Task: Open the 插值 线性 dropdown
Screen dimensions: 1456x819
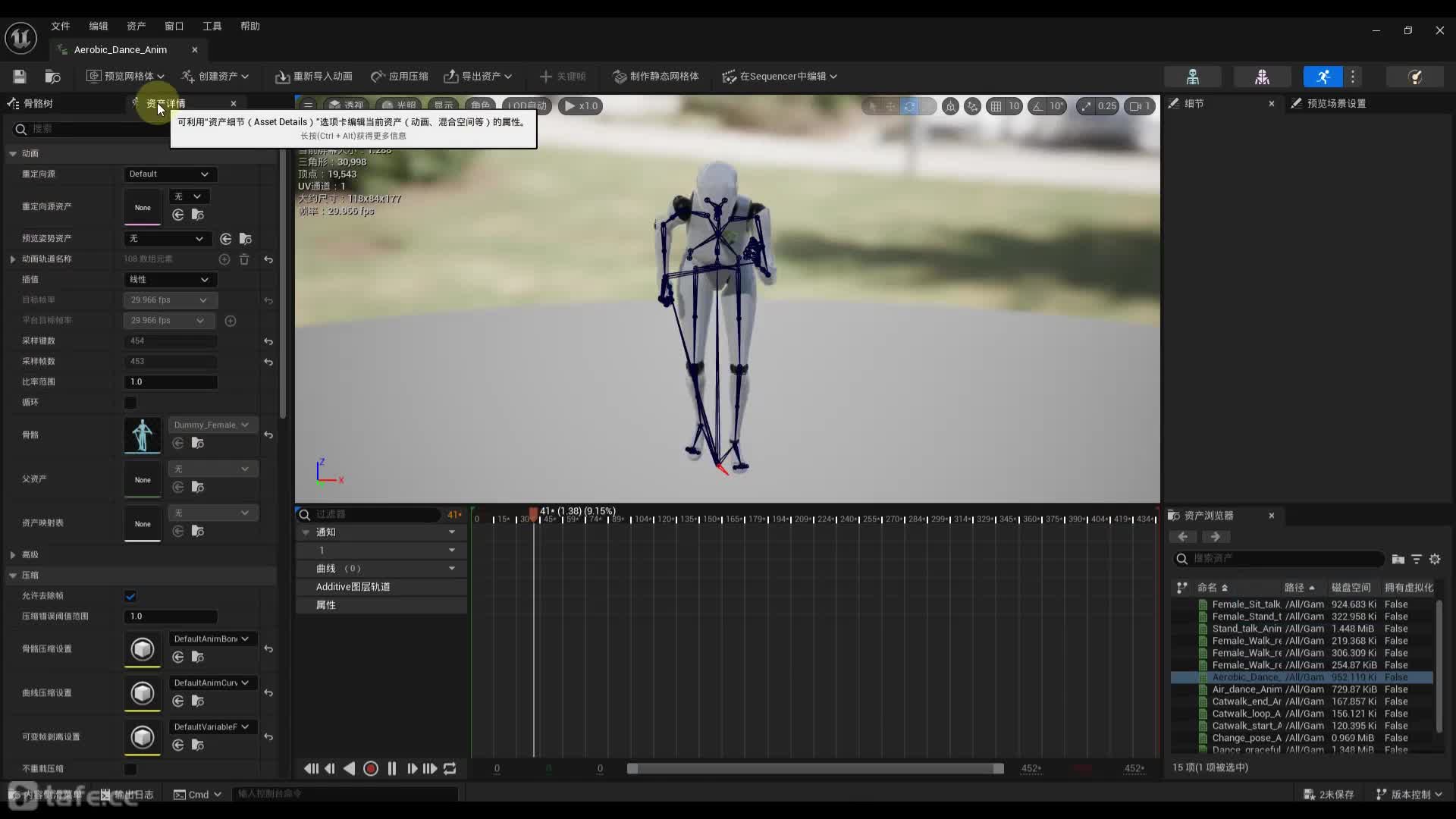Action: point(170,280)
